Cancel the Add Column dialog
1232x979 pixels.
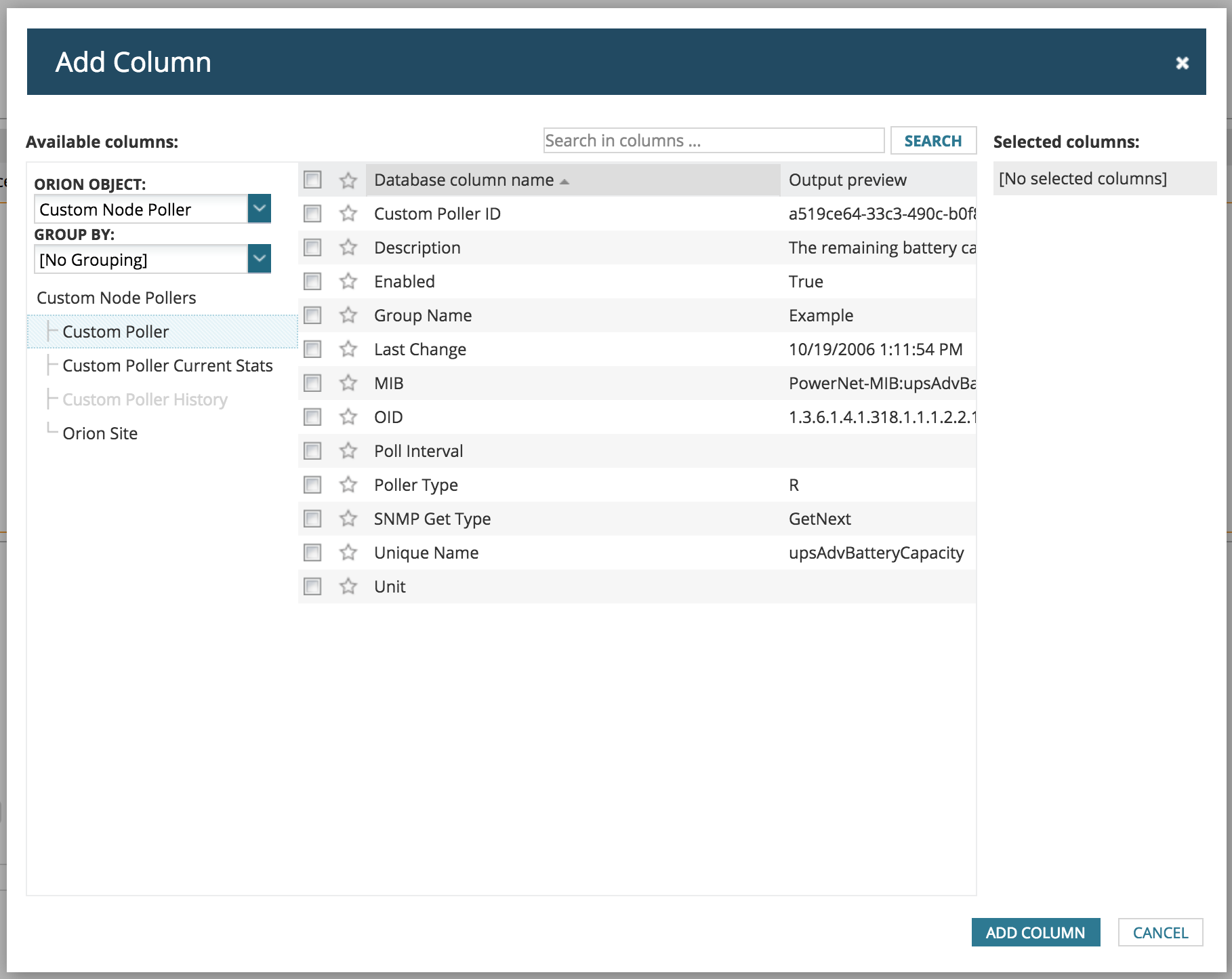[x=1160, y=932]
